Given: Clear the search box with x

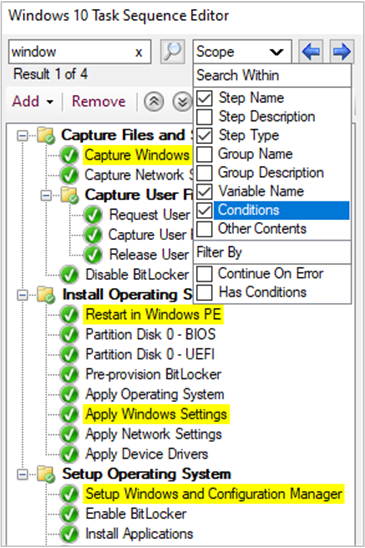Looking at the screenshot, I should pos(139,52).
